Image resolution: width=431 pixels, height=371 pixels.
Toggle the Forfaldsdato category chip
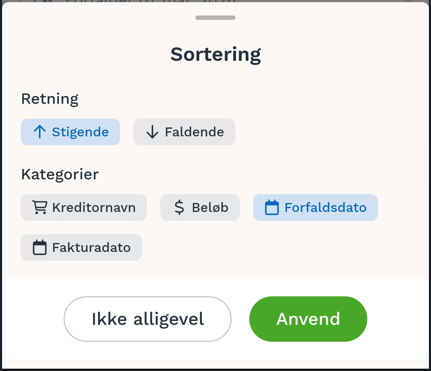coord(315,207)
